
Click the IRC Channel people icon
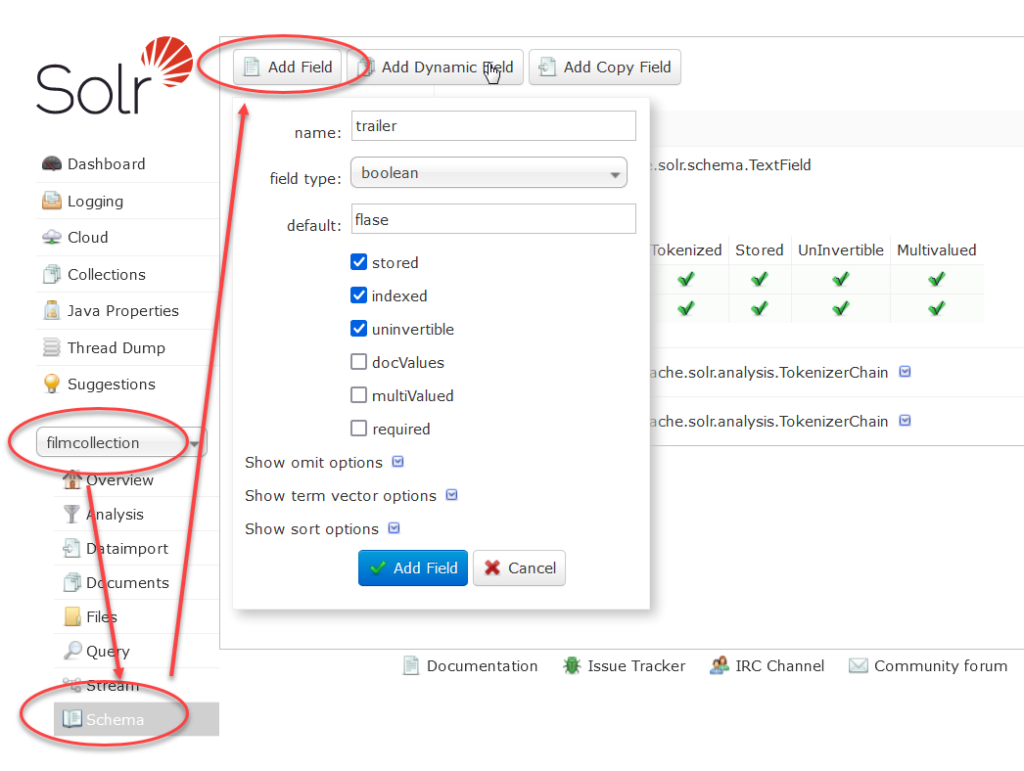tap(719, 666)
